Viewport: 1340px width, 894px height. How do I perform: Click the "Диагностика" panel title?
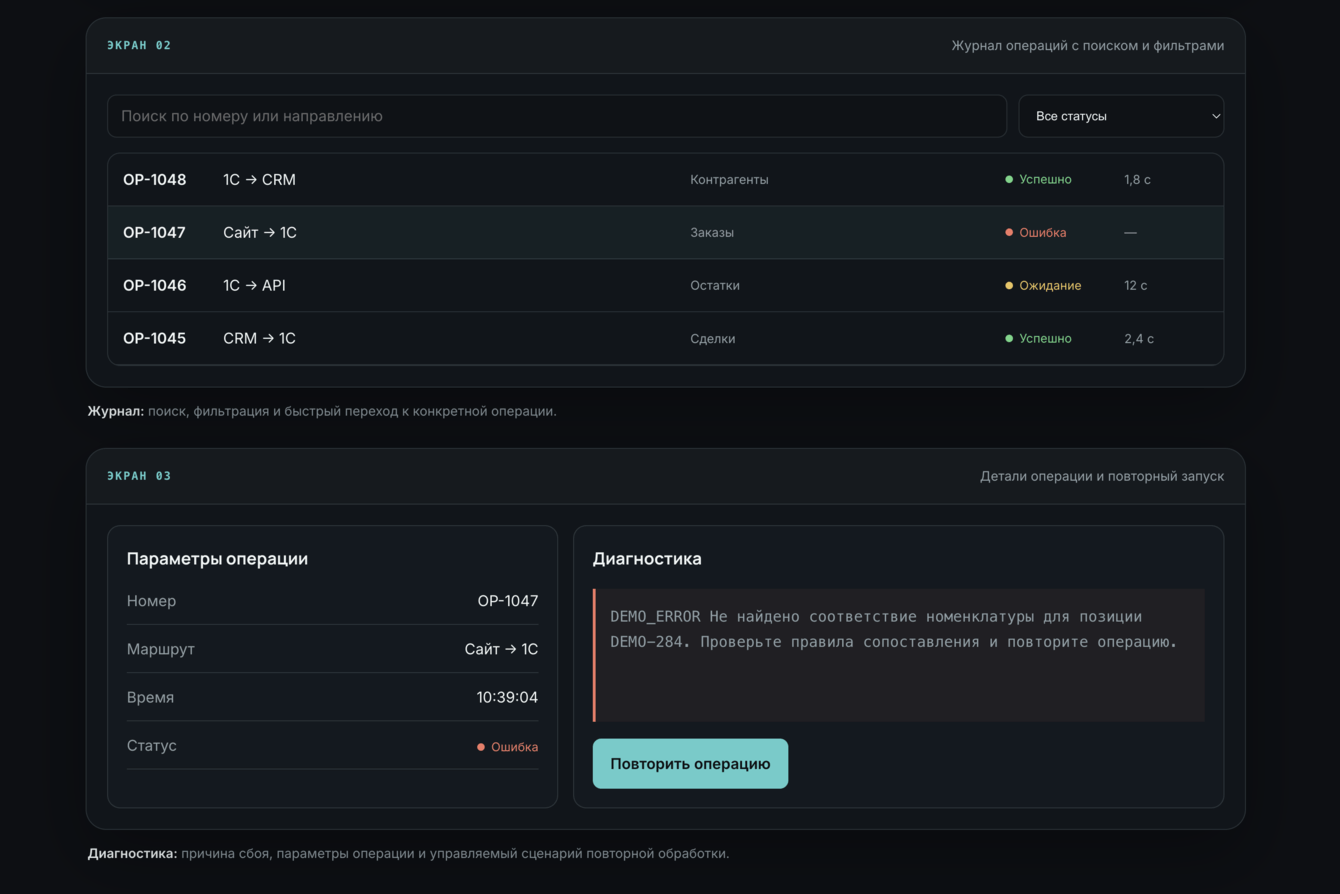pos(647,559)
